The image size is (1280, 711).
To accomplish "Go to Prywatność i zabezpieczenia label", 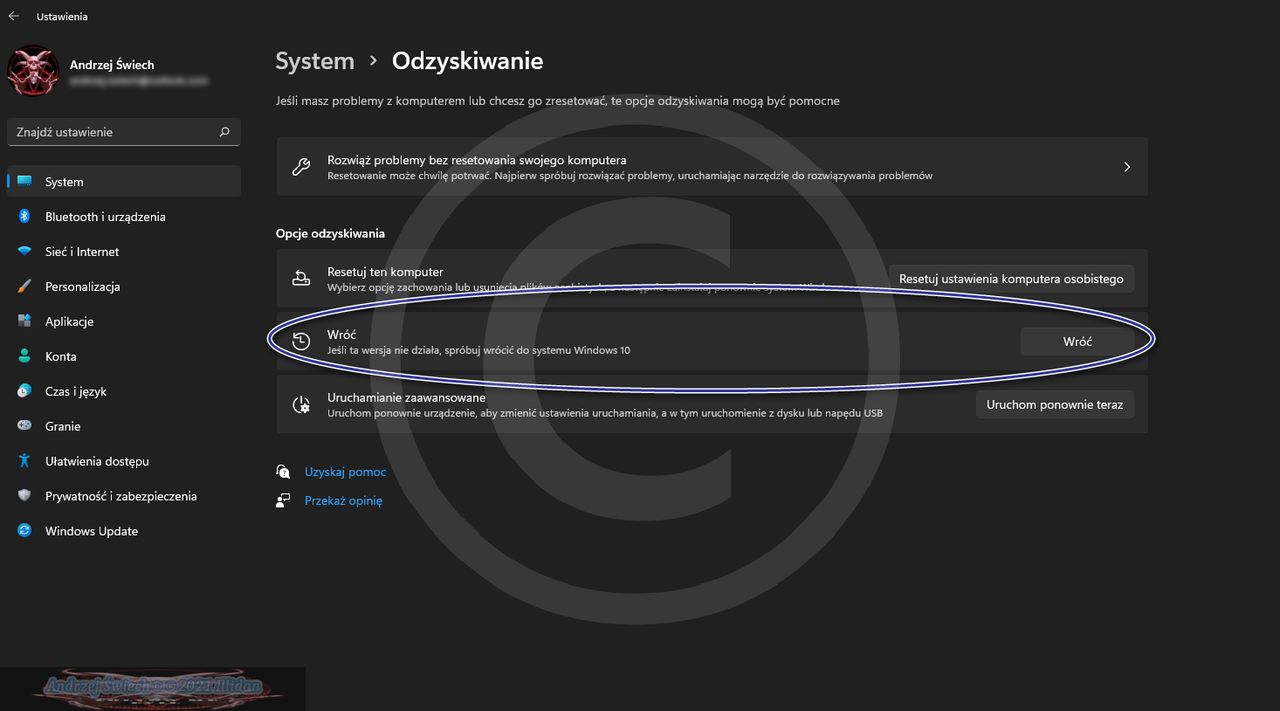I will click(x=121, y=496).
